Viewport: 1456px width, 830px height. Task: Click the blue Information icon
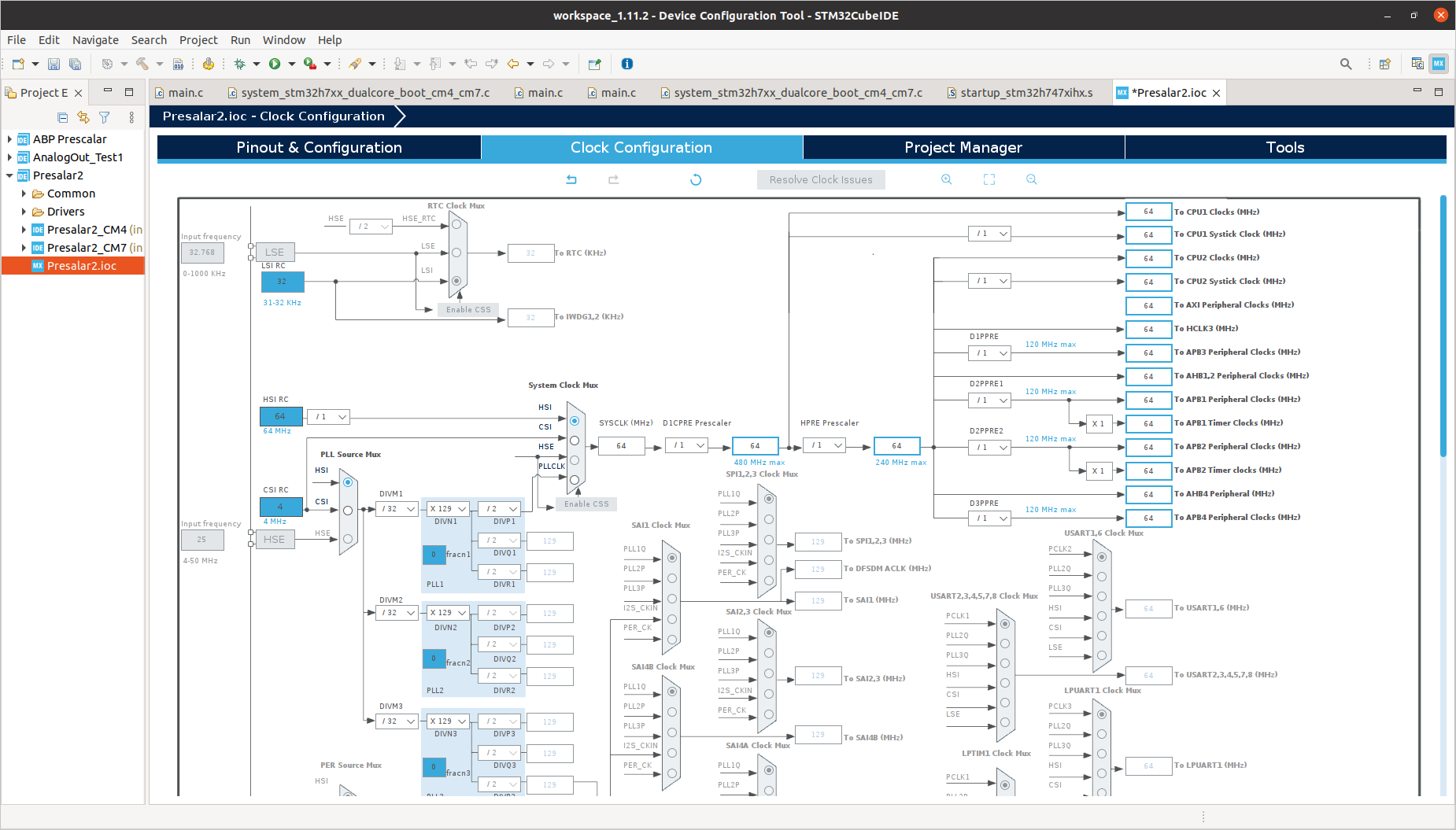tap(627, 64)
